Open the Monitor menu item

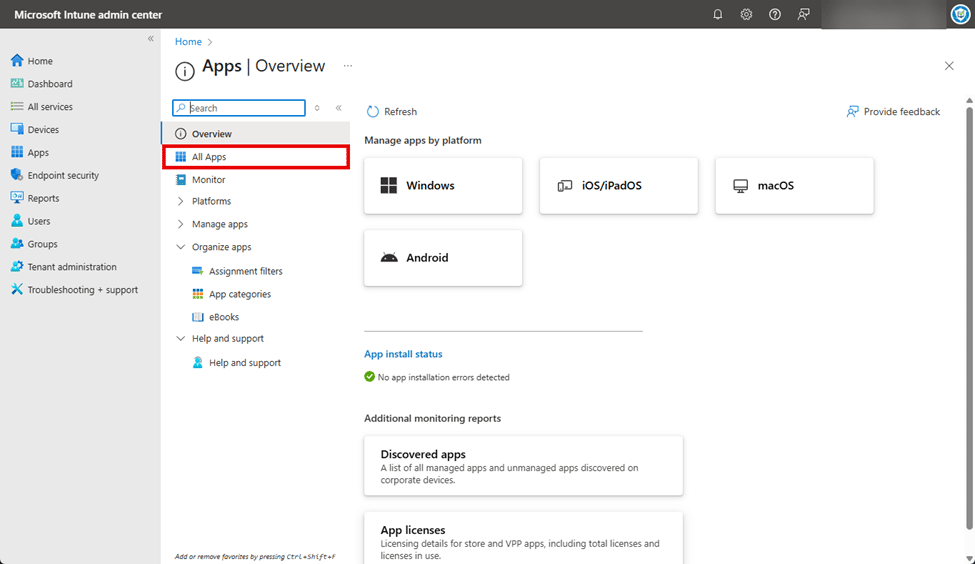(x=208, y=180)
